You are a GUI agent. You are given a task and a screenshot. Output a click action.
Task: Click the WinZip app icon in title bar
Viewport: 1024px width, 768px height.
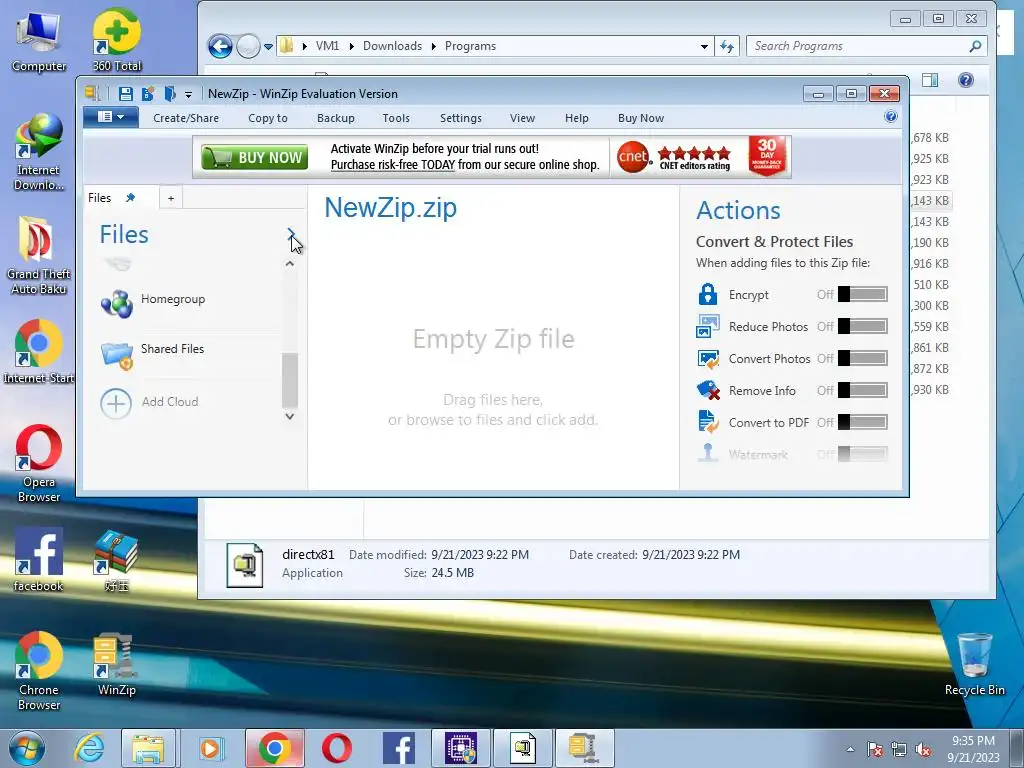[x=93, y=93]
